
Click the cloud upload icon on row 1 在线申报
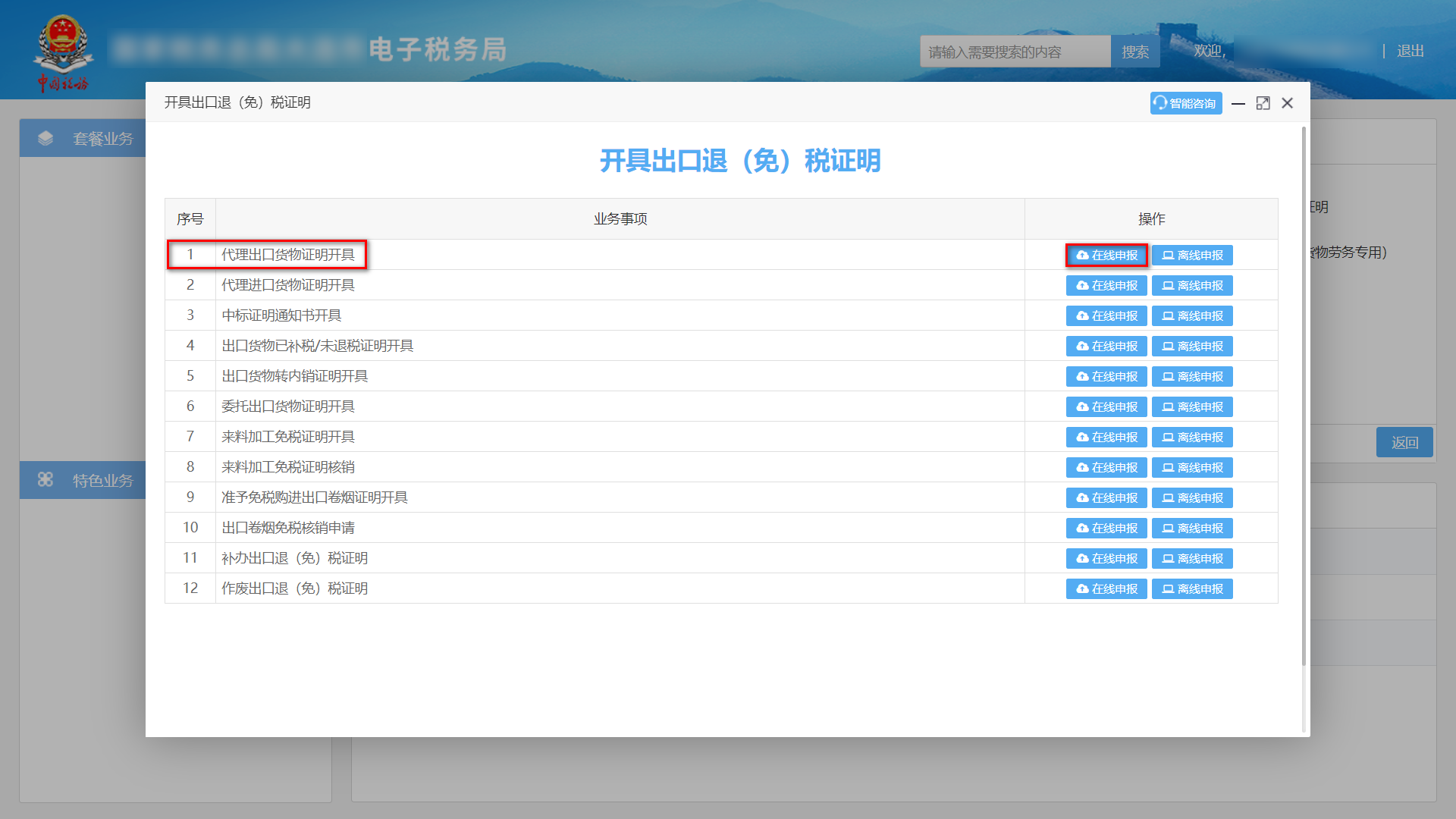[1081, 255]
